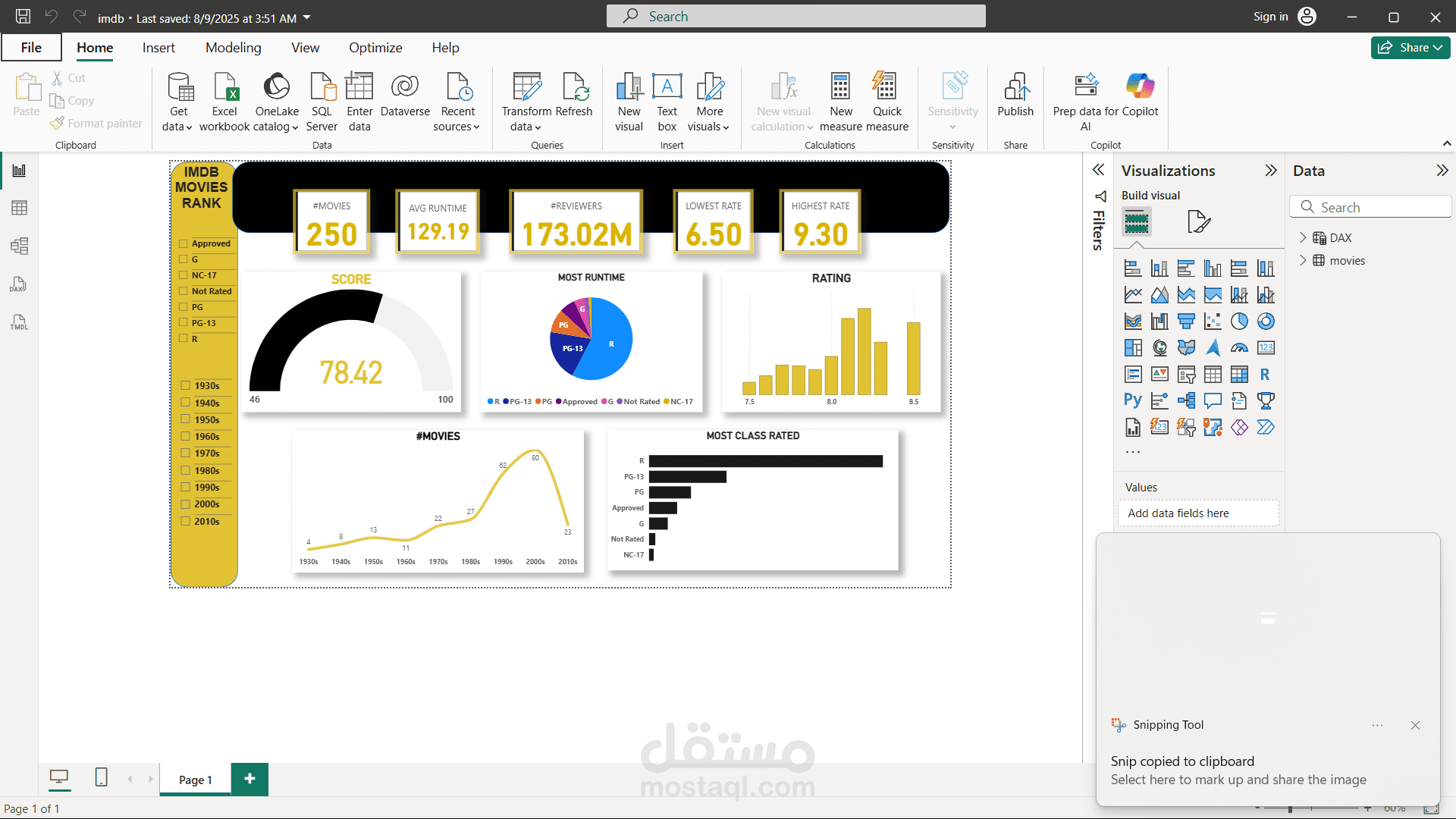Select the pie chart visualization icon

(x=1239, y=322)
